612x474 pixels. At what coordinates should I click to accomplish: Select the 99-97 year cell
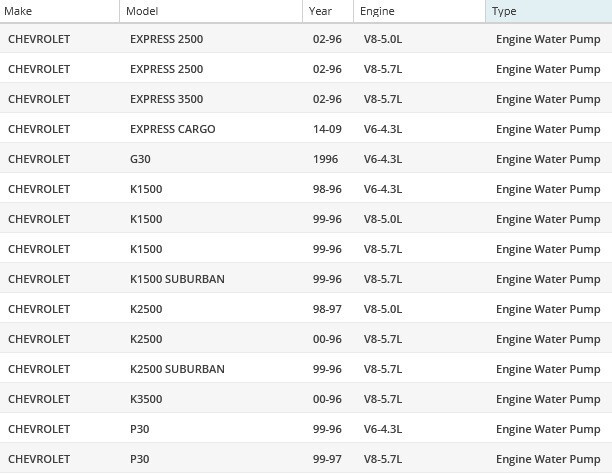(x=326, y=459)
